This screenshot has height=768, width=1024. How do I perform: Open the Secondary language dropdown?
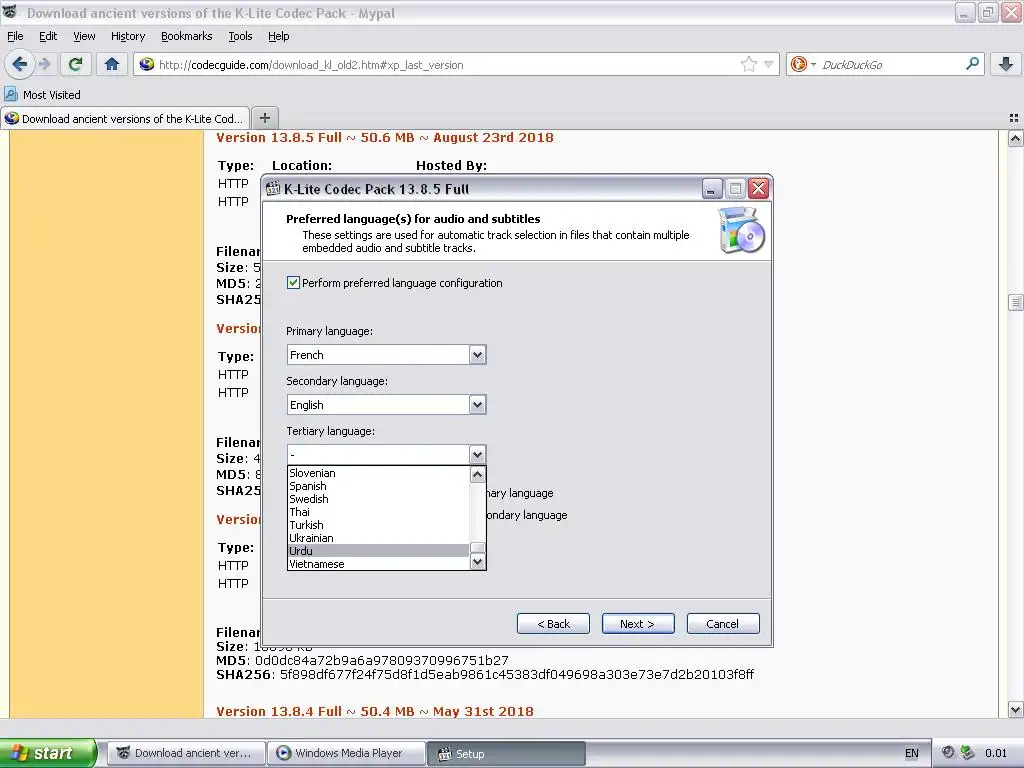(477, 405)
